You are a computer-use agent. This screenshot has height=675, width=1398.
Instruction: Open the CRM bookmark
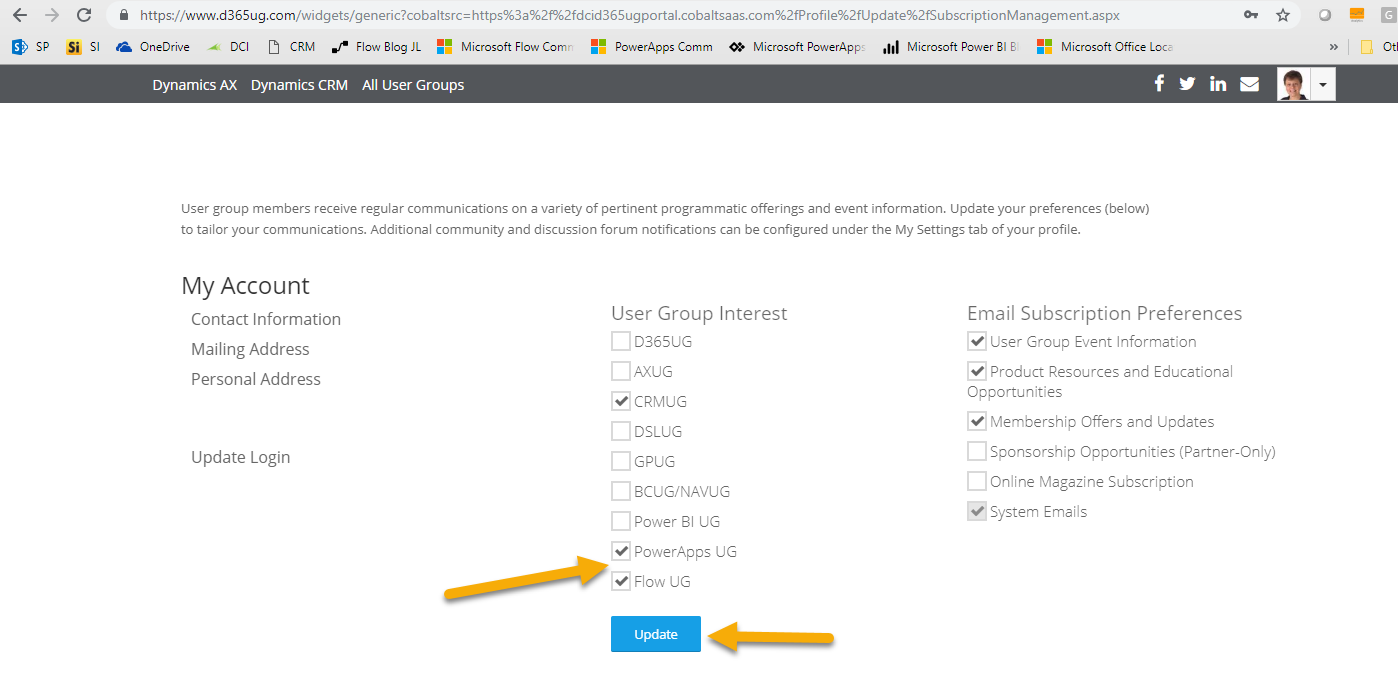(x=290, y=46)
